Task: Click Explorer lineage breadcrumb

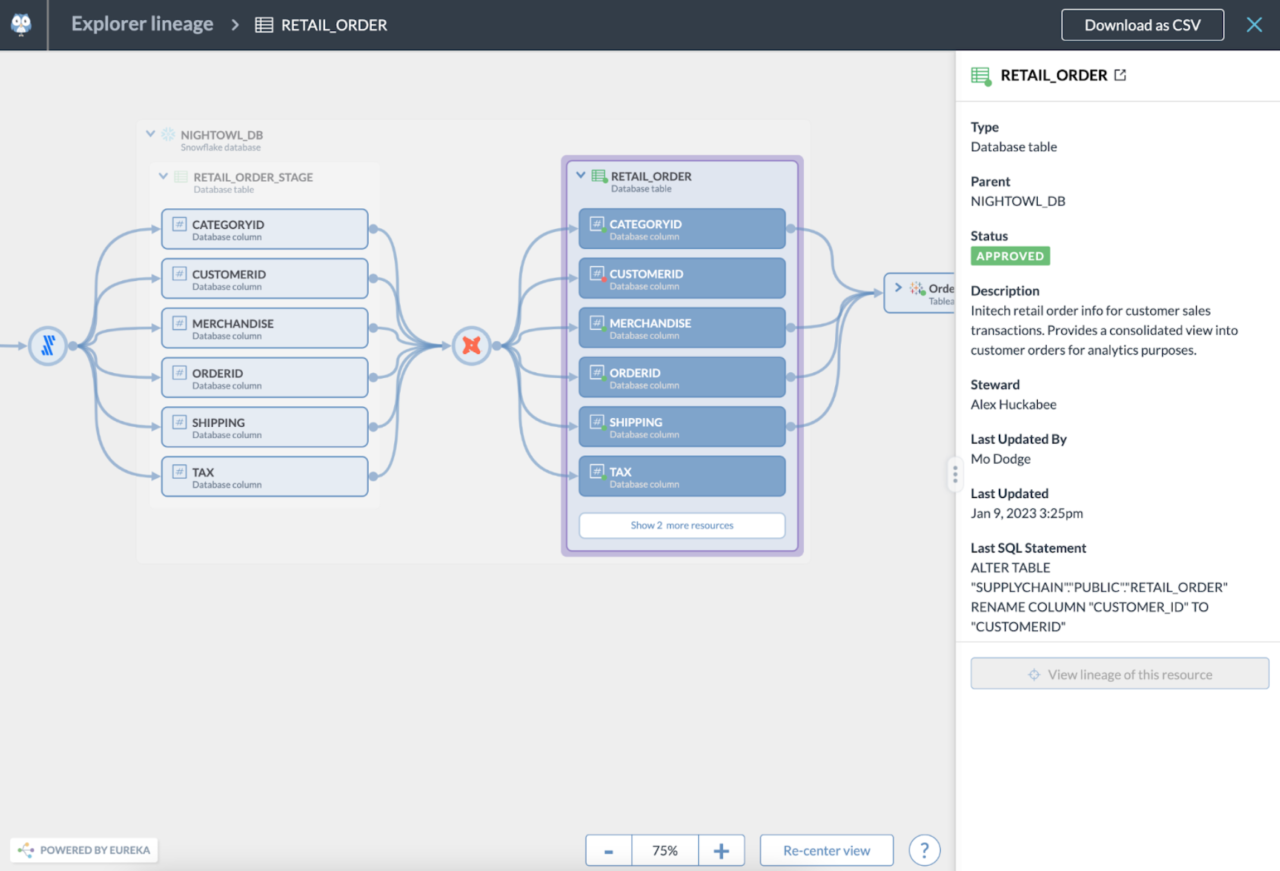Action: click(142, 24)
